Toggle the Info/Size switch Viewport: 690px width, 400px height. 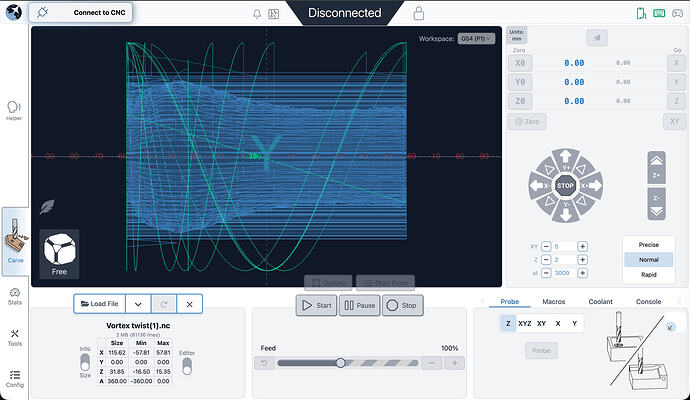pyautogui.click(x=84, y=360)
